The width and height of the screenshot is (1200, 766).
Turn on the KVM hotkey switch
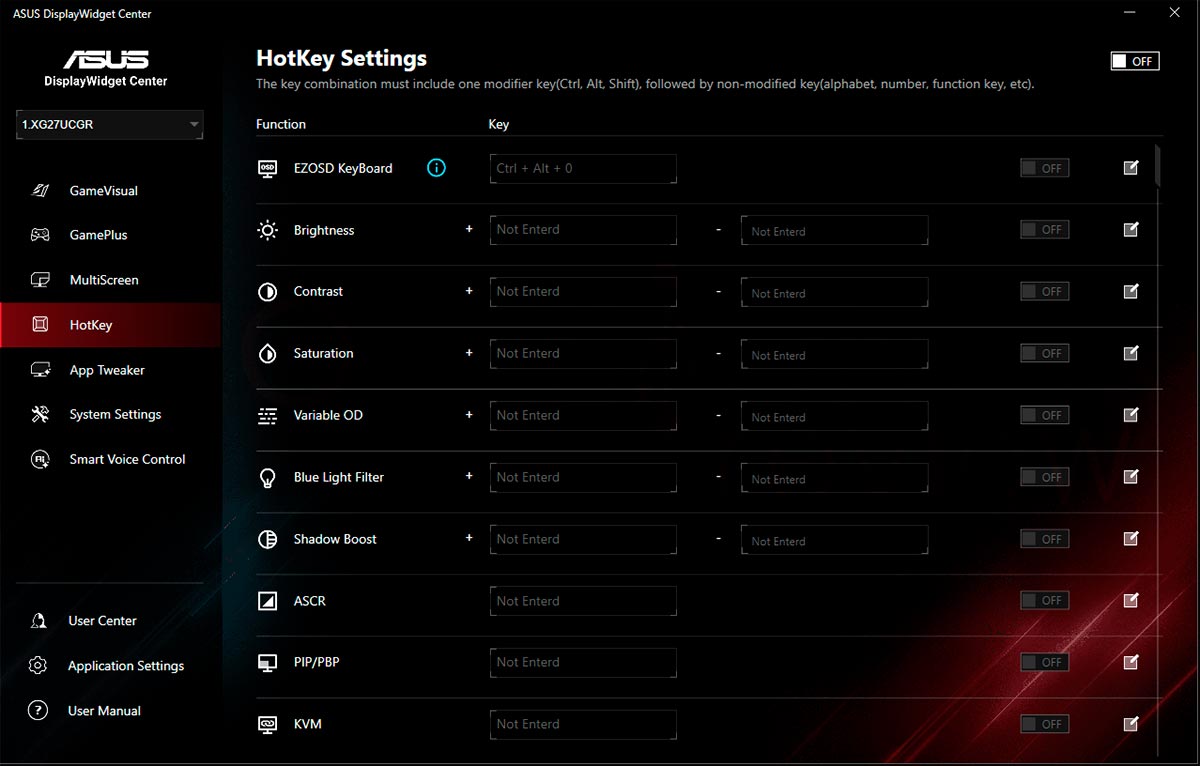tap(1044, 724)
